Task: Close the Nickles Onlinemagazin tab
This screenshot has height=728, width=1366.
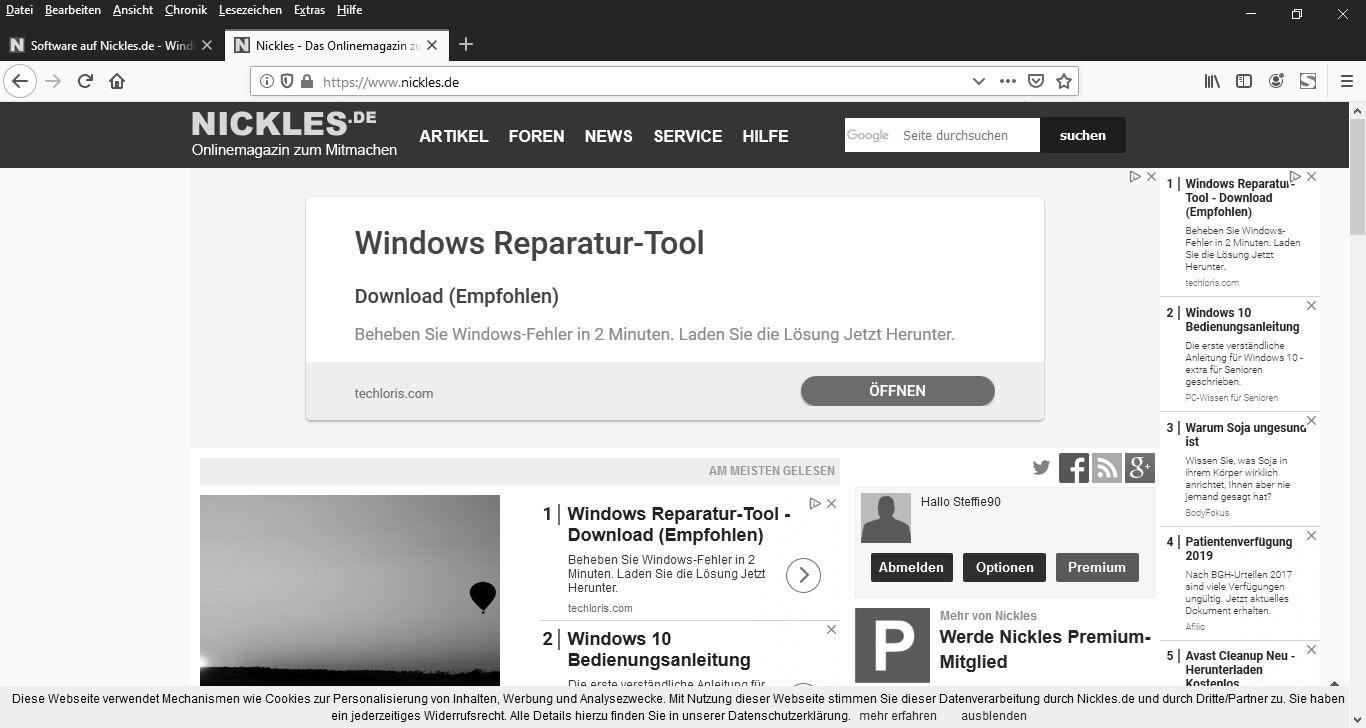Action: pyautogui.click(x=432, y=45)
